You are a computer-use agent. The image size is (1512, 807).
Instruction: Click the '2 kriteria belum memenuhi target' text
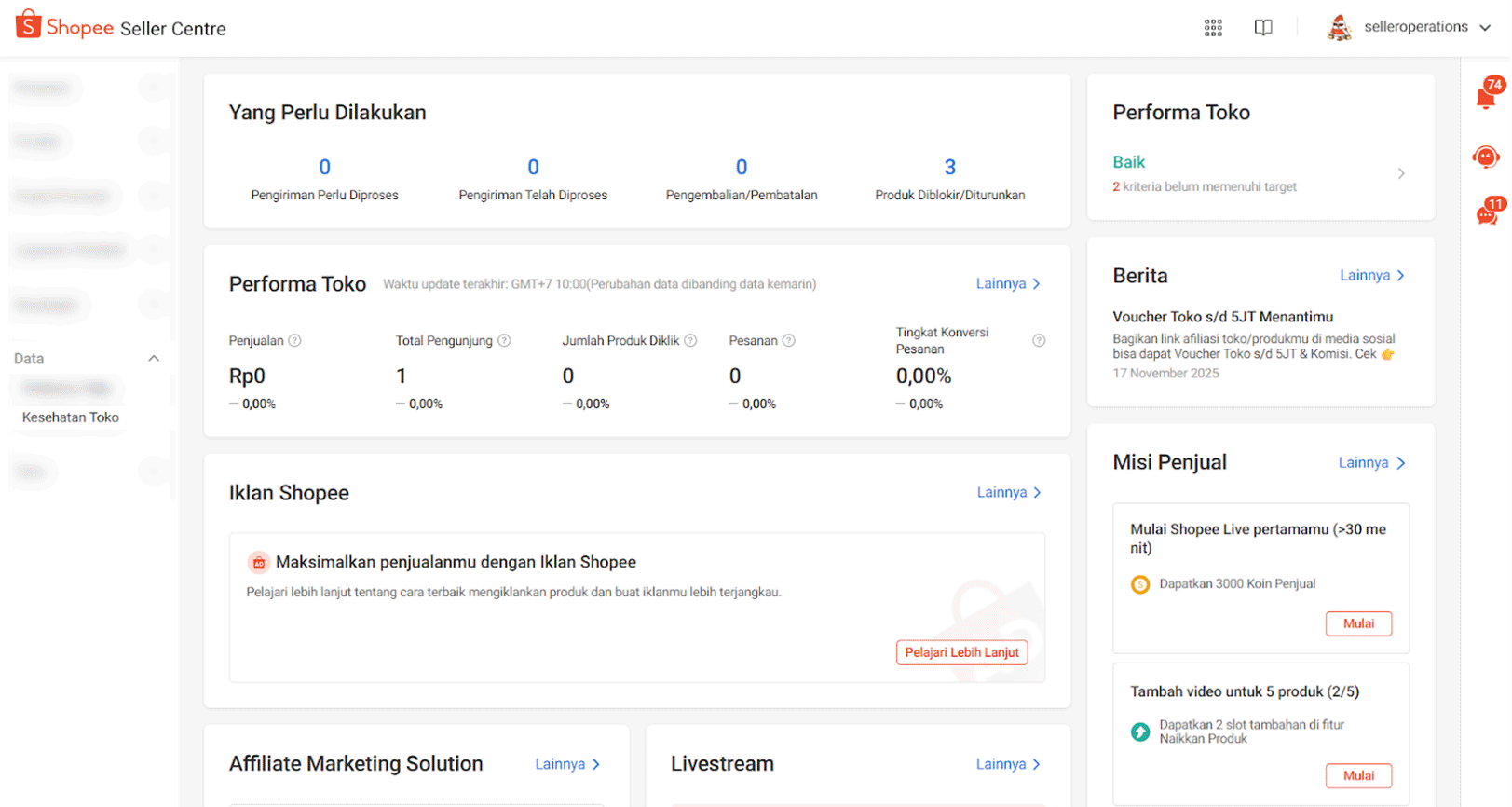coord(1205,187)
